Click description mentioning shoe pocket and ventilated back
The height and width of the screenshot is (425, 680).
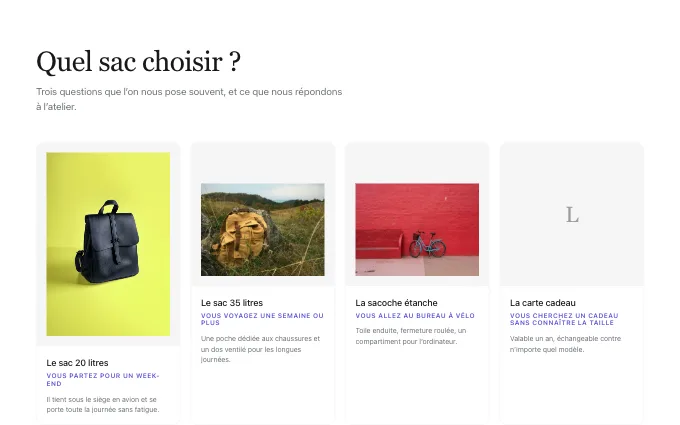260,349
